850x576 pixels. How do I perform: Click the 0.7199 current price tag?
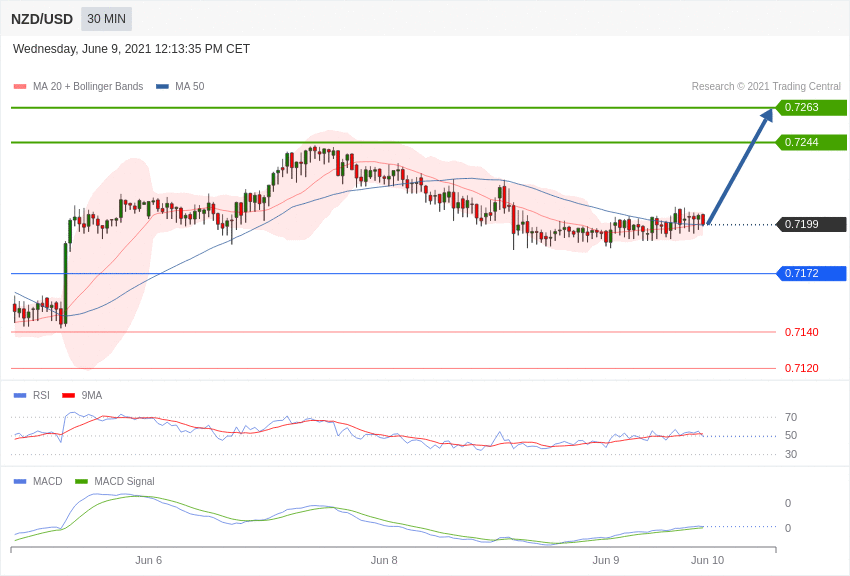pos(812,224)
